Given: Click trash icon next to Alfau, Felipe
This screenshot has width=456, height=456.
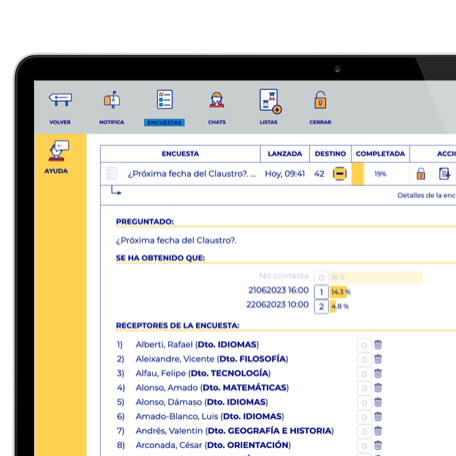Looking at the screenshot, I should point(378,373).
